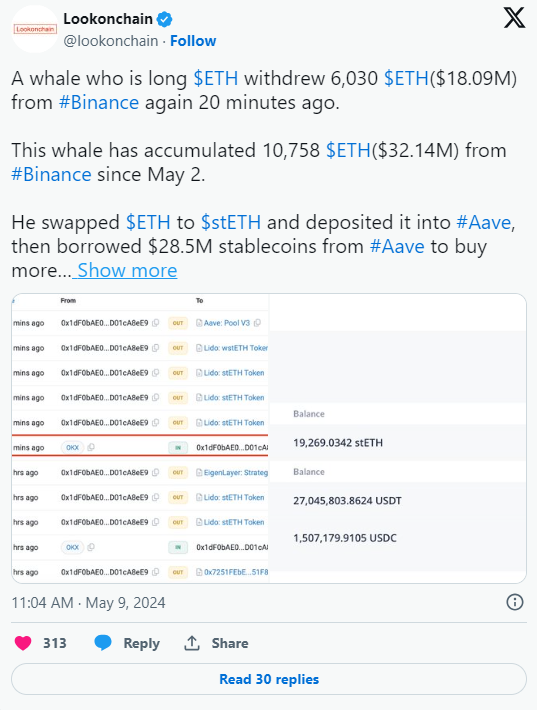This screenshot has height=710, width=537.
Task: Open the first #Binance hashtag
Action: (99, 102)
